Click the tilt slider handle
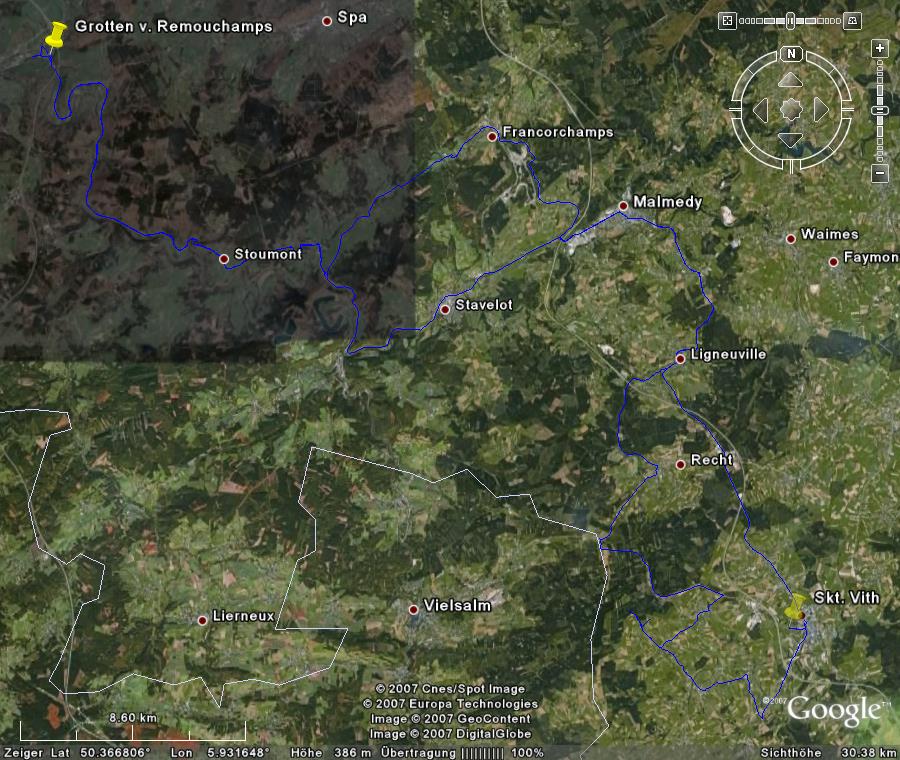 [790, 20]
